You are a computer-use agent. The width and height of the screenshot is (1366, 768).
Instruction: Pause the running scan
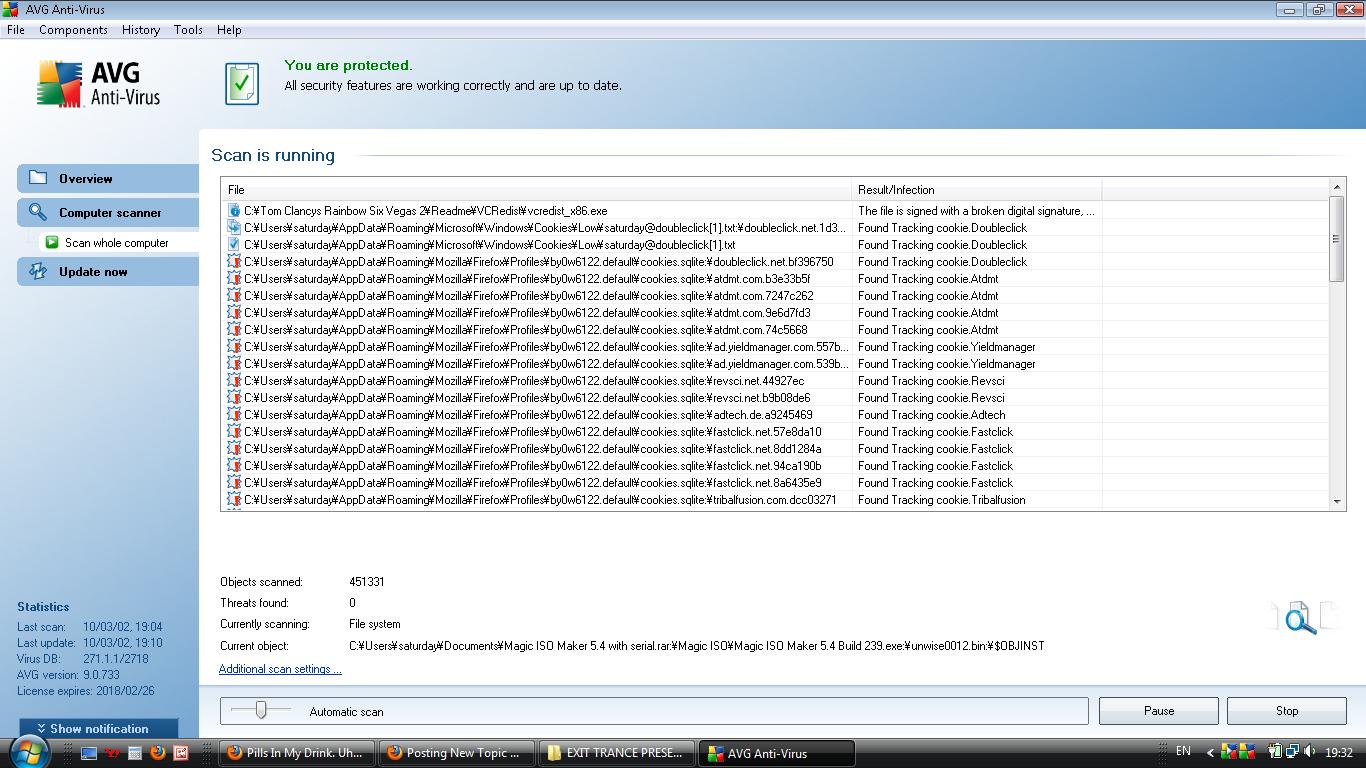[x=1159, y=711]
